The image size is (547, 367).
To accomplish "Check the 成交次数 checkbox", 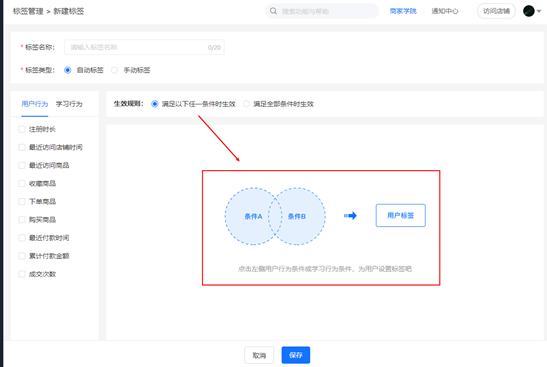I will pyautogui.click(x=22, y=274).
